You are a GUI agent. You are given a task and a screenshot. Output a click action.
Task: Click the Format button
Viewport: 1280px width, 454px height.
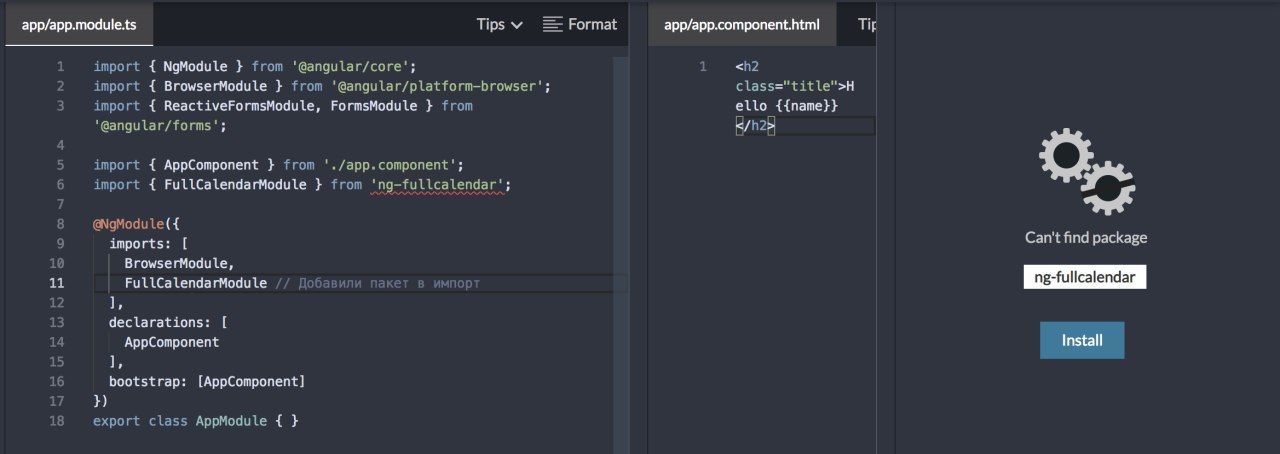[x=580, y=24]
